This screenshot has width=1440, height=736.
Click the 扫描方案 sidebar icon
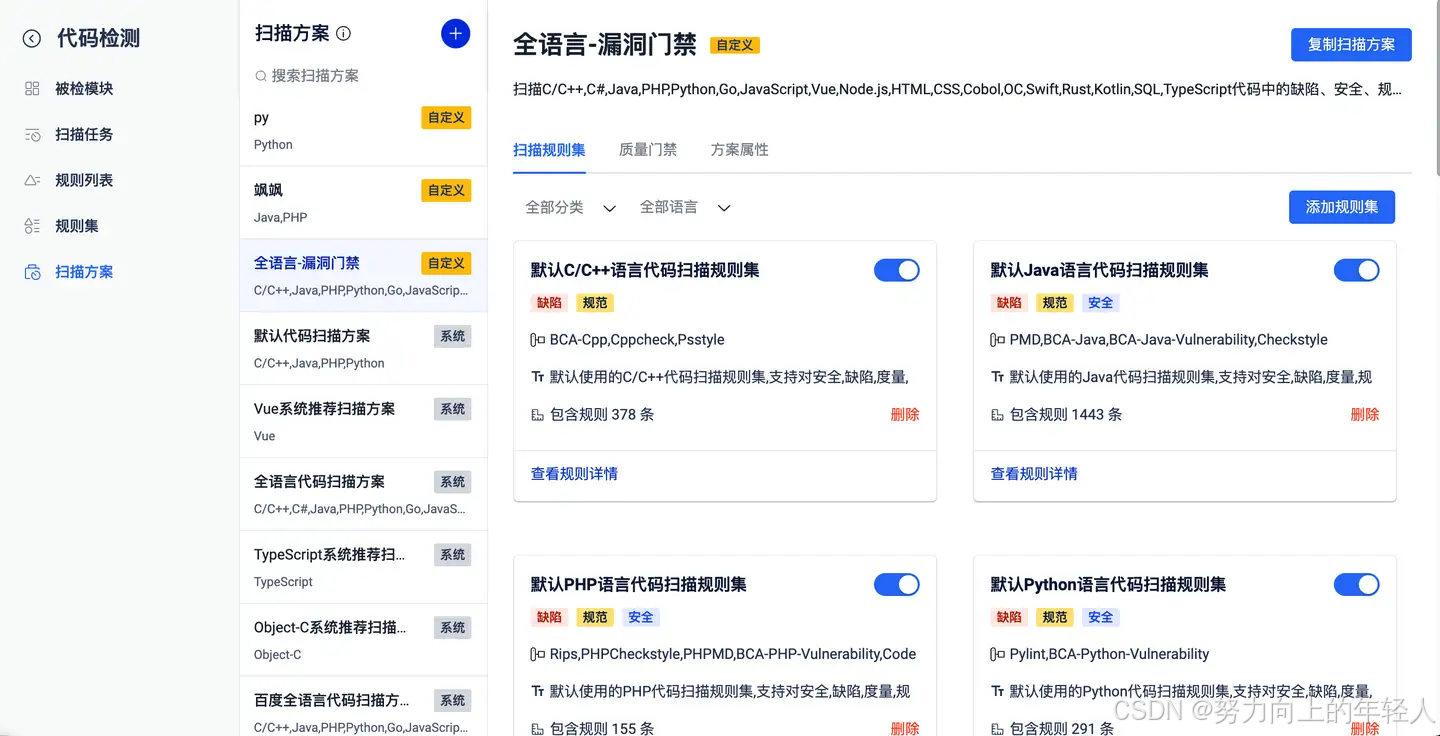pos(32,272)
